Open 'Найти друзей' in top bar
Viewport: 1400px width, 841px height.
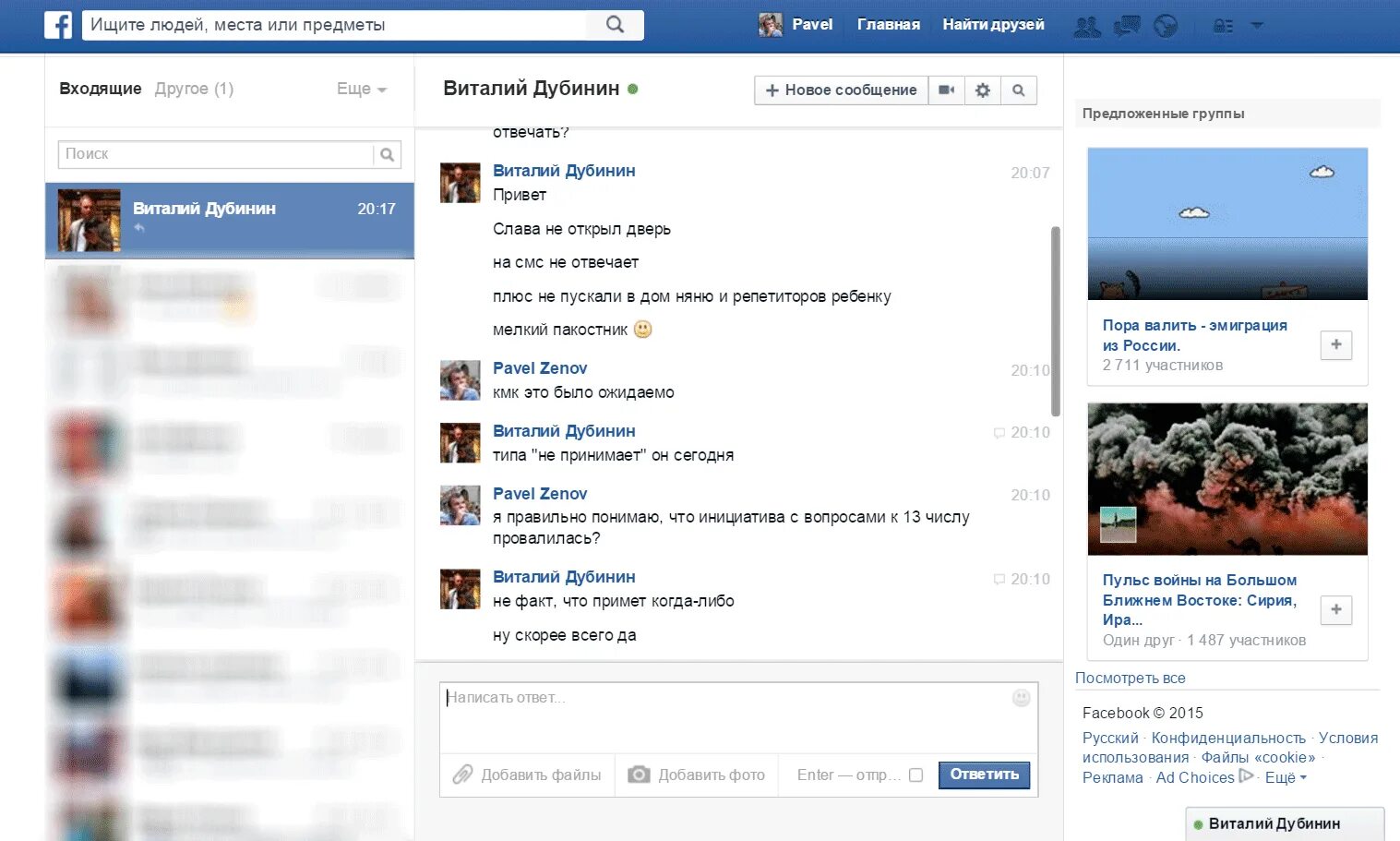(x=993, y=25)
